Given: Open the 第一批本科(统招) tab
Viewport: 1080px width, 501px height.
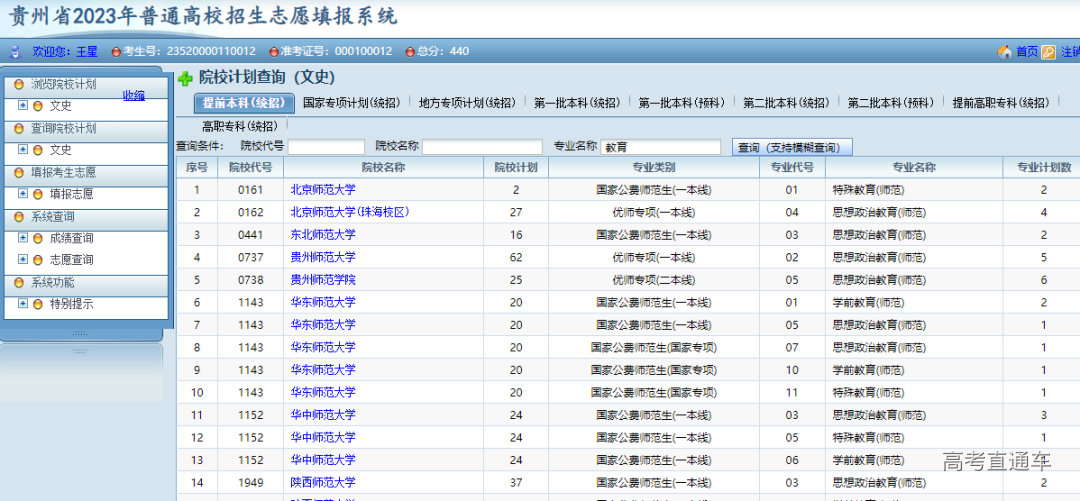Looking at the screenshot, I should (576, 103).
